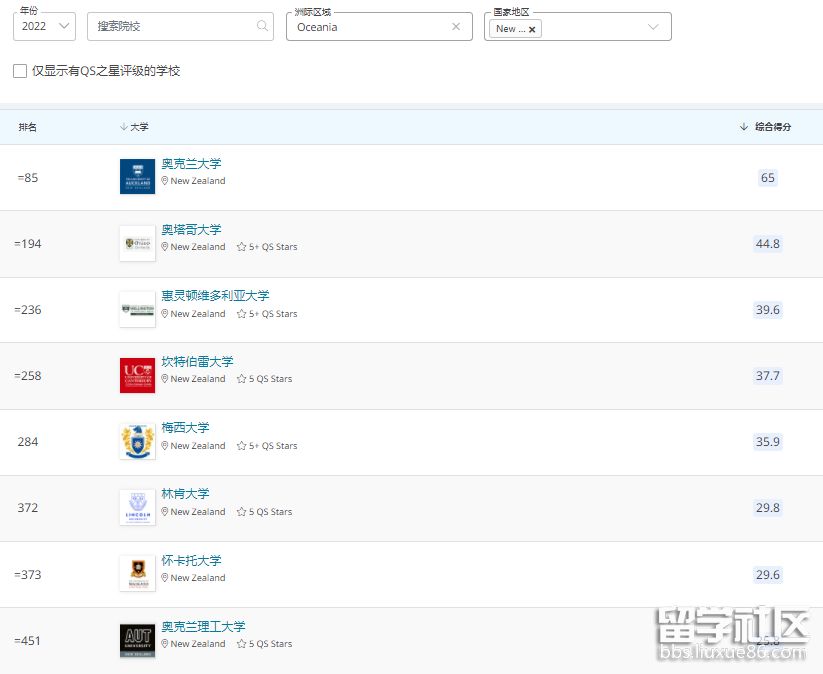Image resolution: width=823 pixels, height=674 pixels.
Task: Click the University of Auckland logo
Action: click(x=137, y=176)
